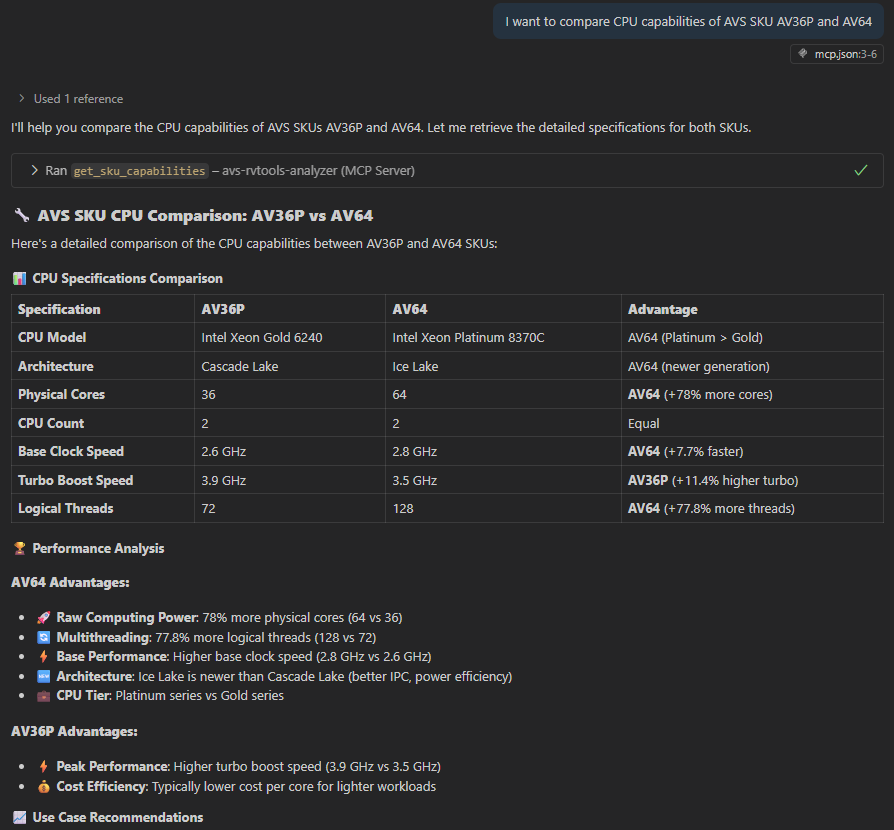Viewport: 894px width, 830px height.
Task: Open the mcp.json:3-6 attachment chip
Action: (836, 54)
